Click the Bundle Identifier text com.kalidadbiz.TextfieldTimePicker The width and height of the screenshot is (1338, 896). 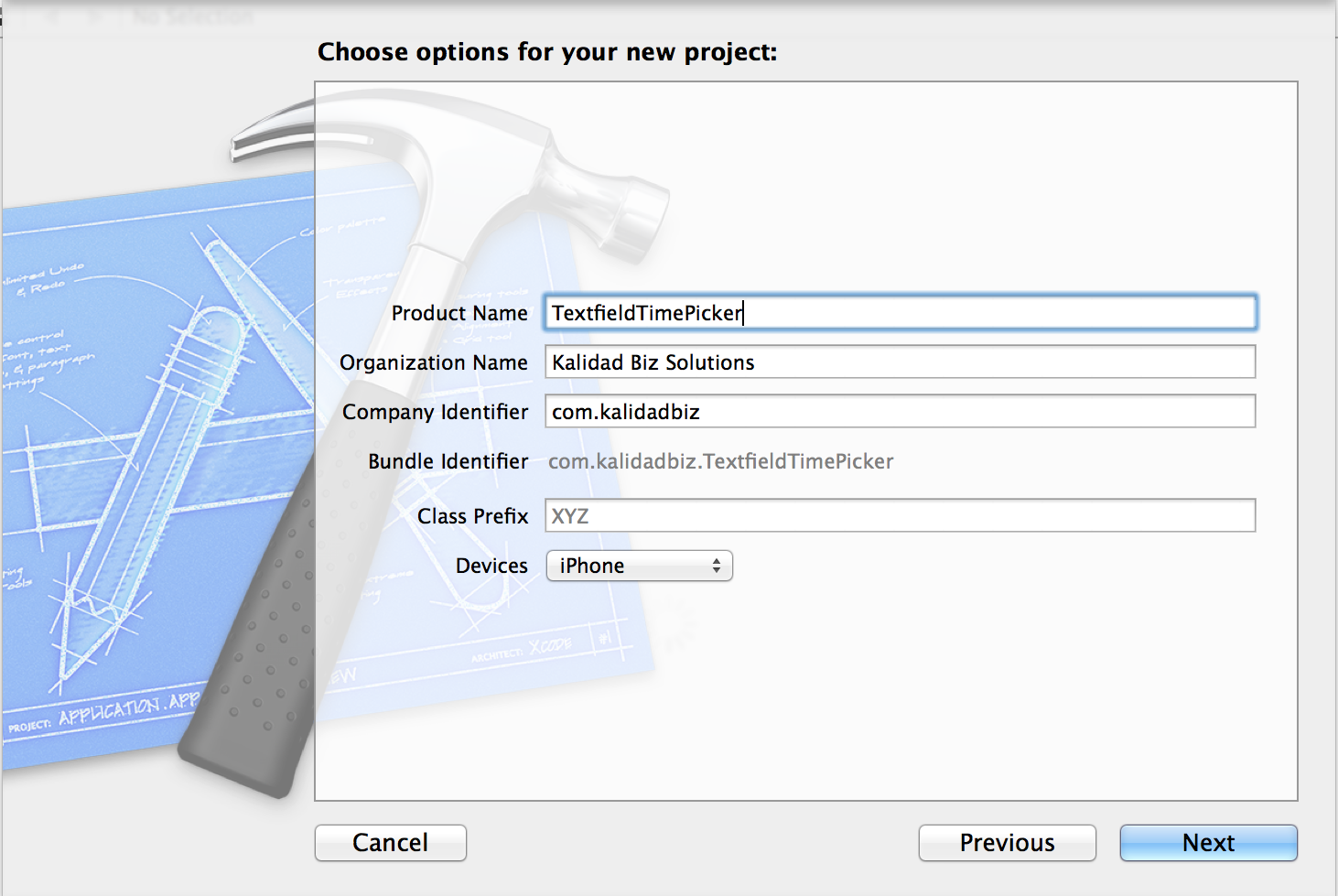[720, 461]
